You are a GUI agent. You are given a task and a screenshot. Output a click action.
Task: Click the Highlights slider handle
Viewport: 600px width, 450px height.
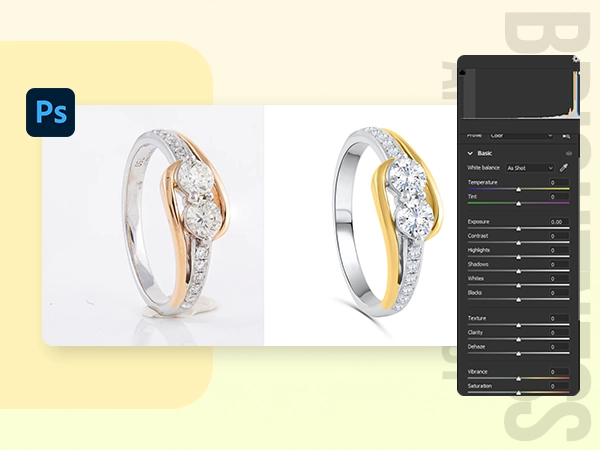coord(518,257)
